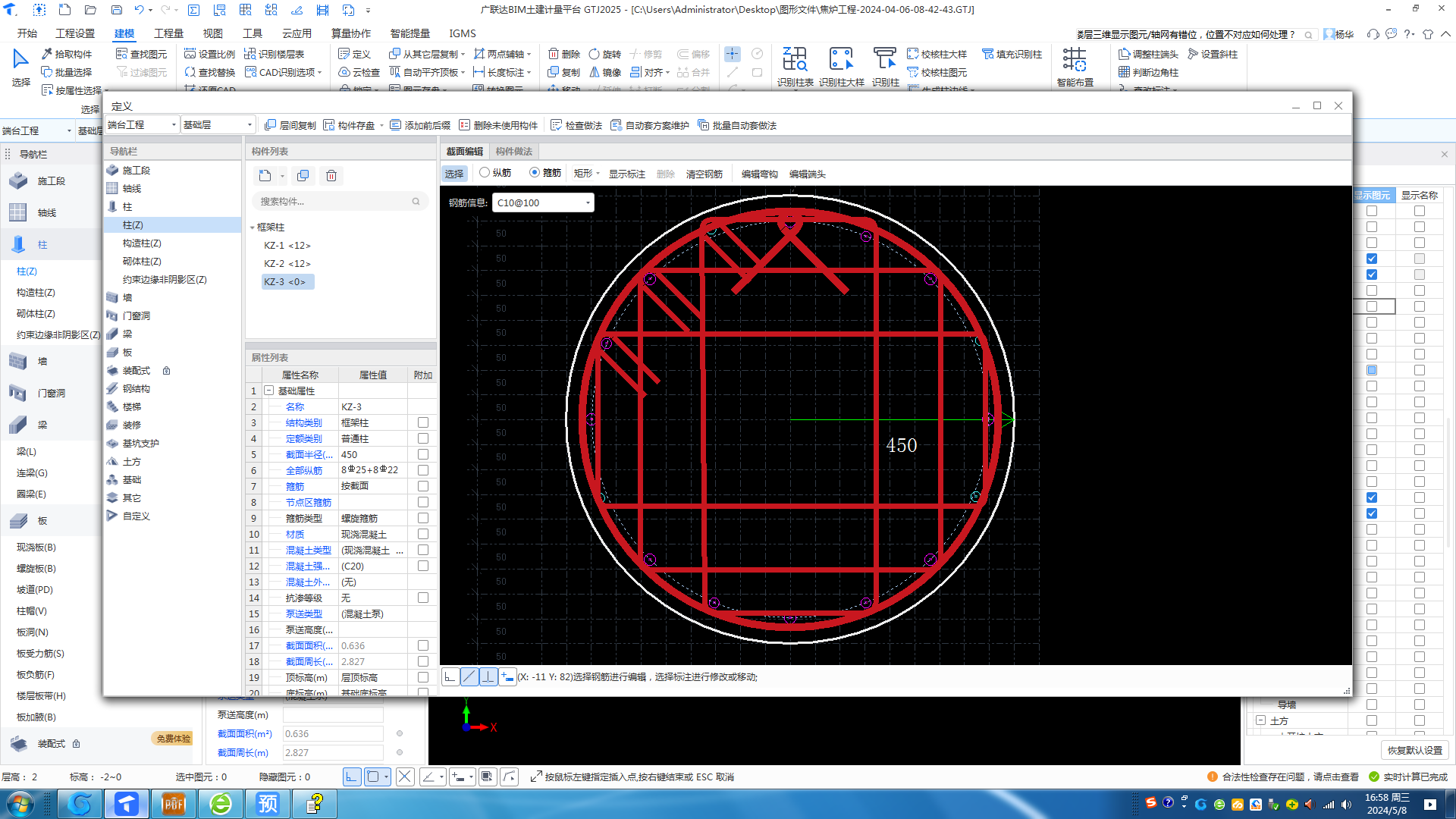The height and width of the screenshot is (819, 1456).
Task: Click the Undo arrow icon
Action: point(139,10)
